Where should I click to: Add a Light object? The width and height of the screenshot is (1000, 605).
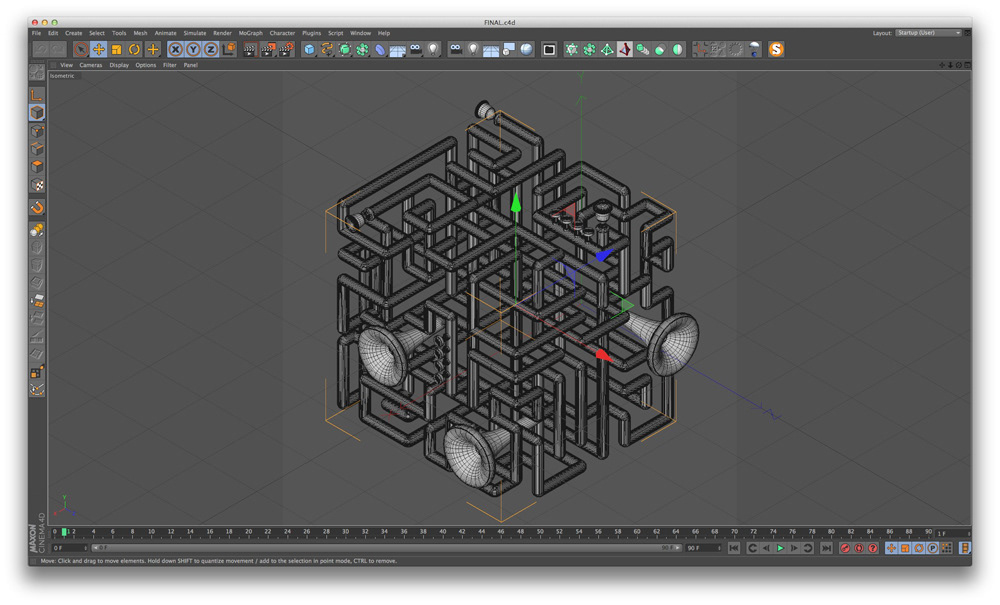[433, 49]
